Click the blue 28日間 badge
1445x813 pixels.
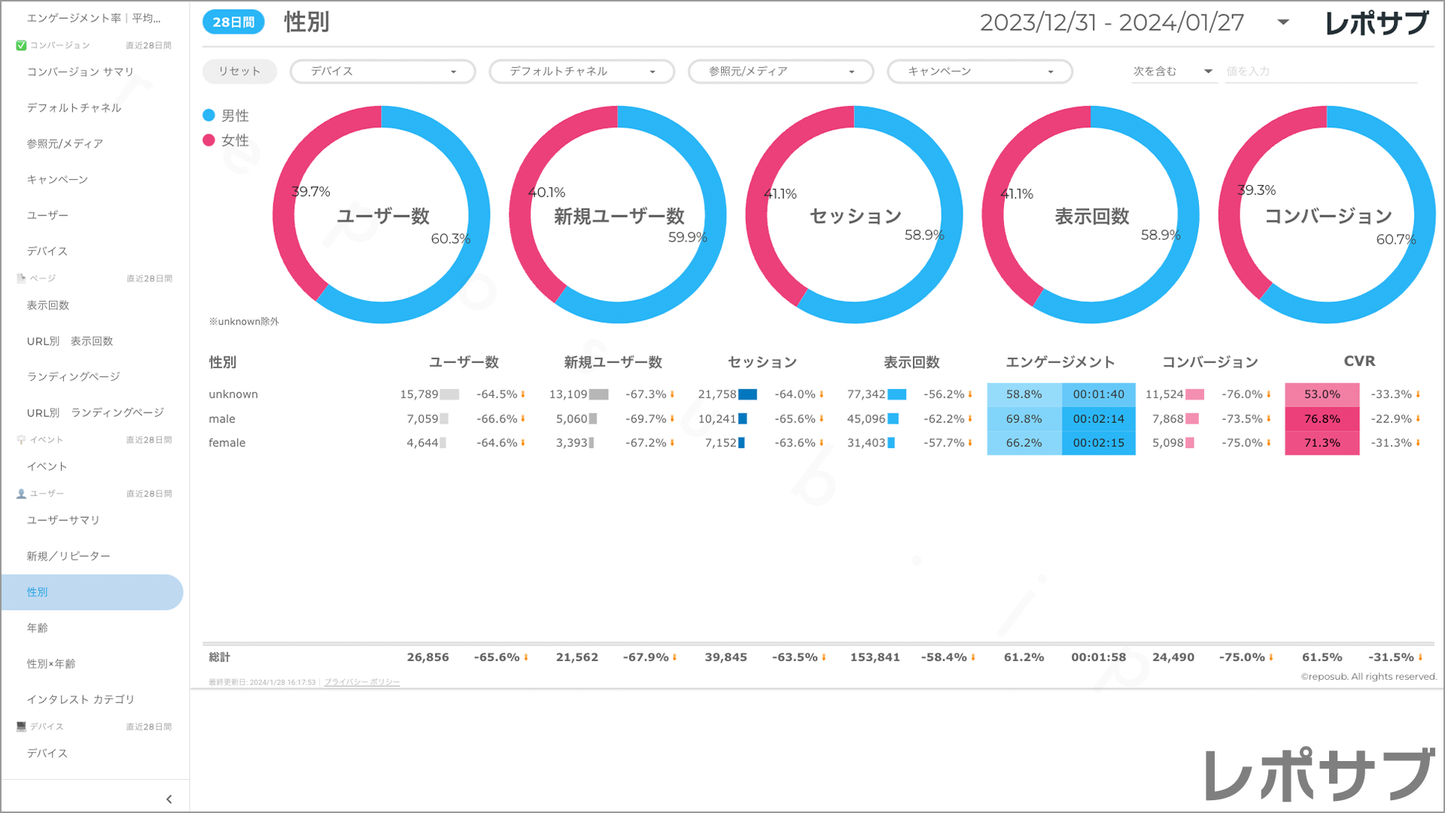pos(233,22)
